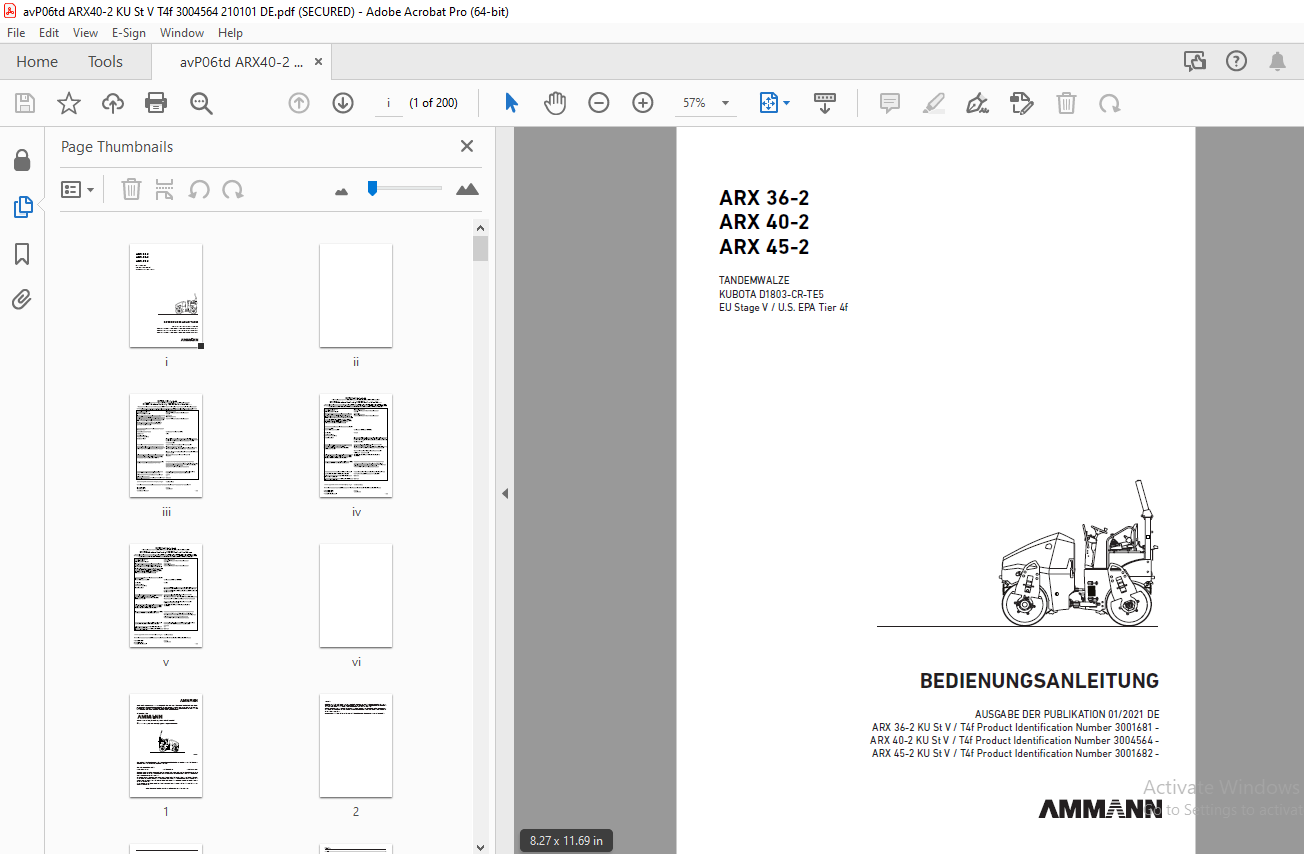Open the E-Sign menu
1304x854 pixels.
point(129,33)
